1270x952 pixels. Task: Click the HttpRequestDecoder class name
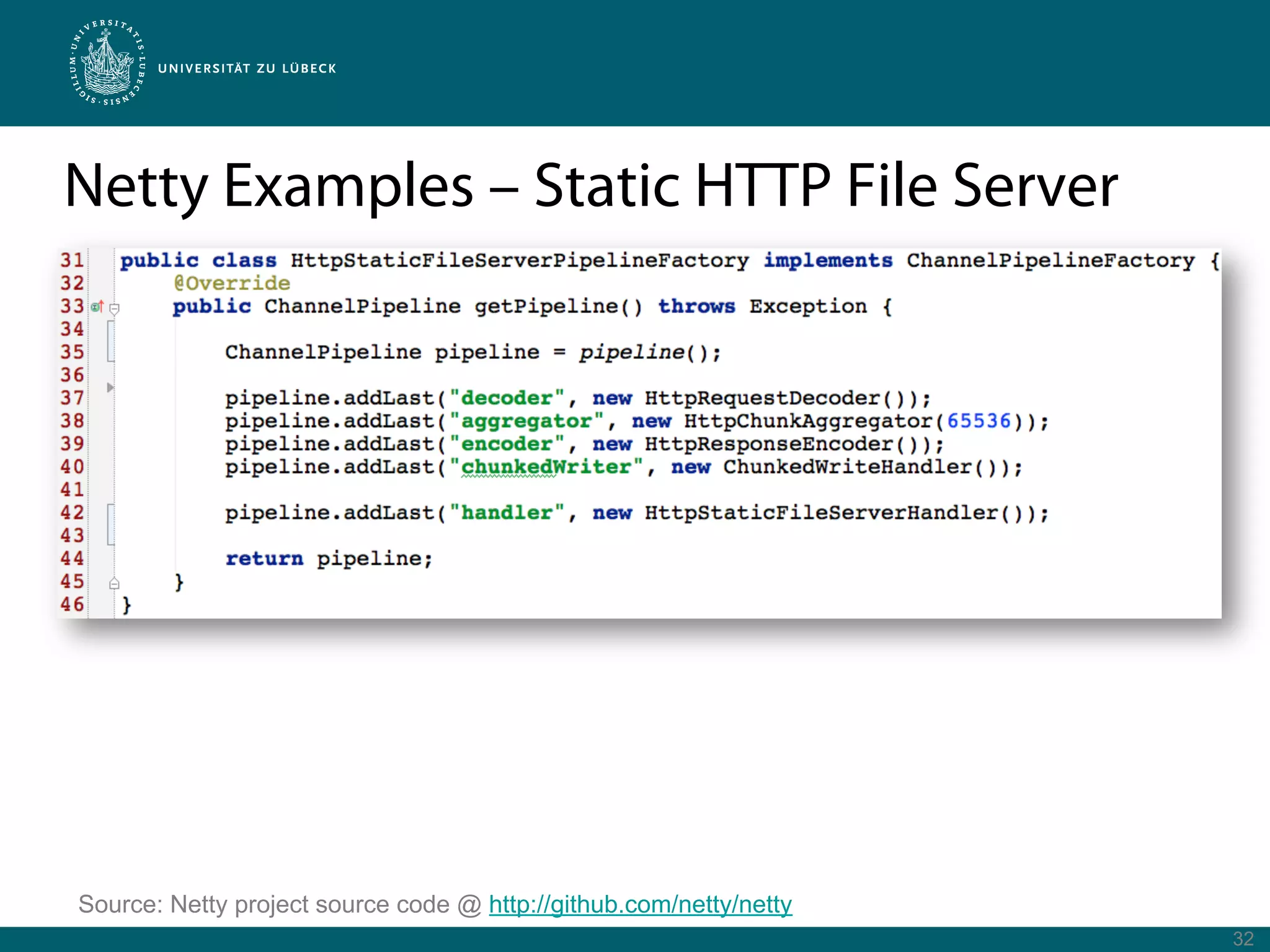tap(762, 398)
